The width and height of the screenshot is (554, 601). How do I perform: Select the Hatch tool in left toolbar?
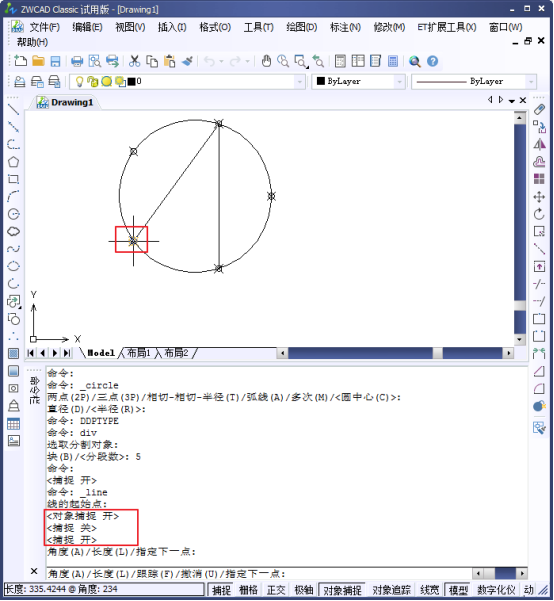[x=13, y=353]
